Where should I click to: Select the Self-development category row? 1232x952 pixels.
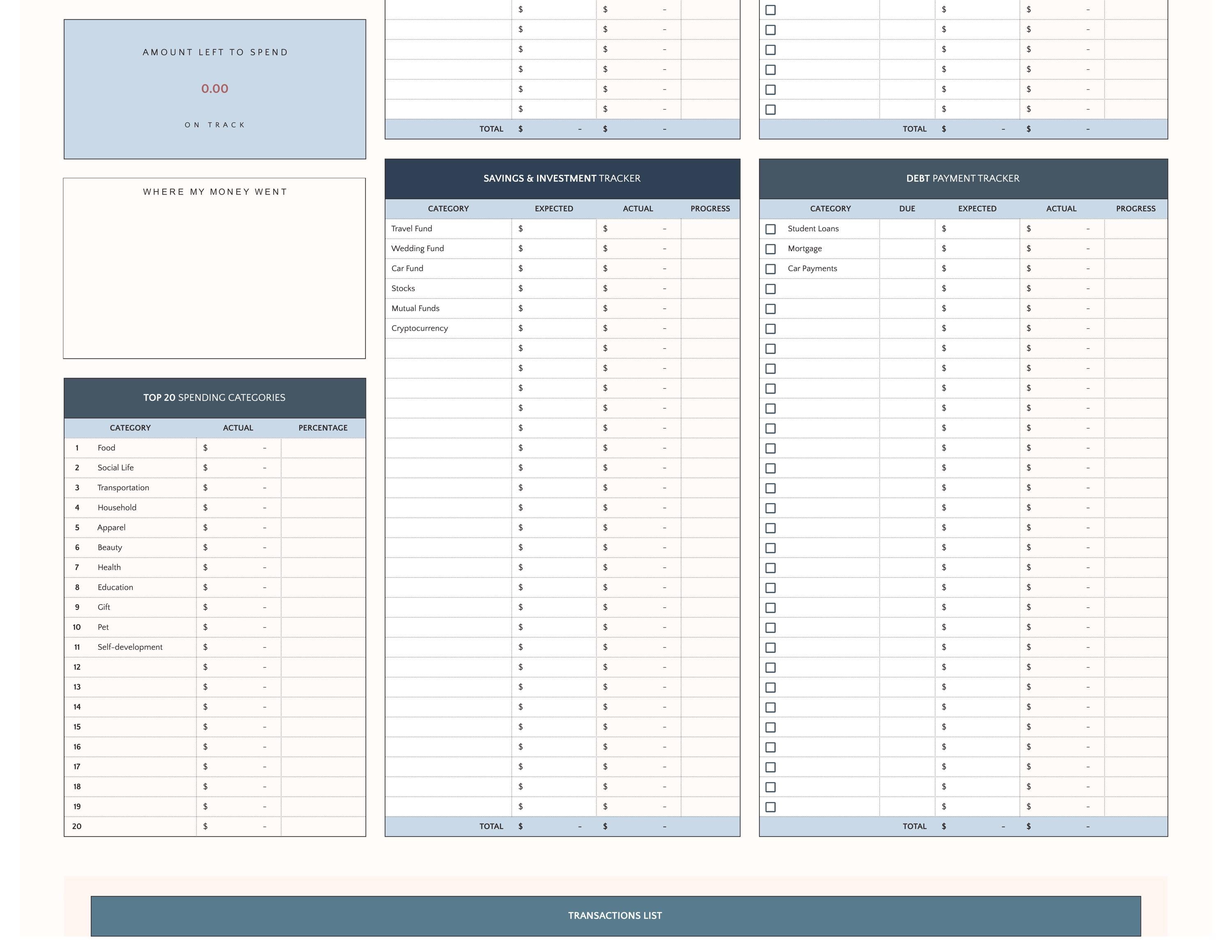(130, 647)
